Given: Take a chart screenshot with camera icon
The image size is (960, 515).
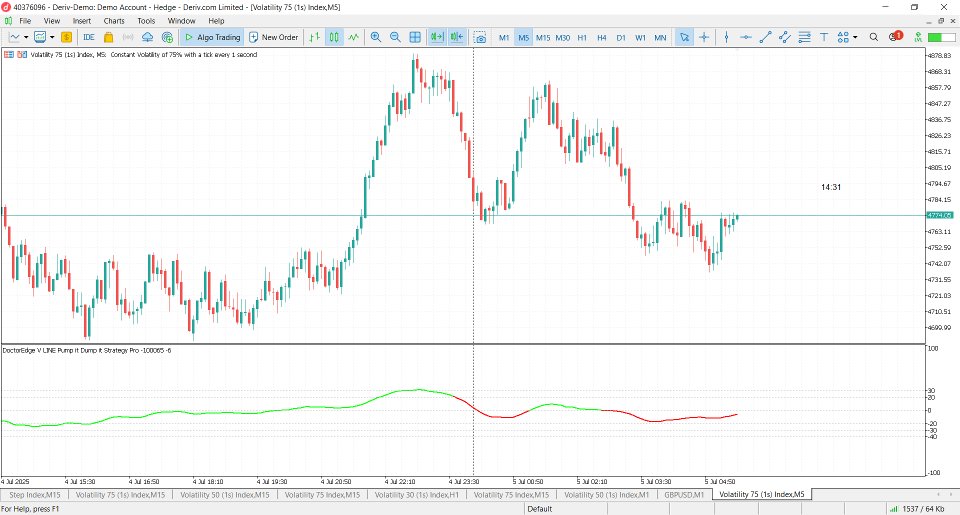Looking at the screenshot, I should (480, 37).
